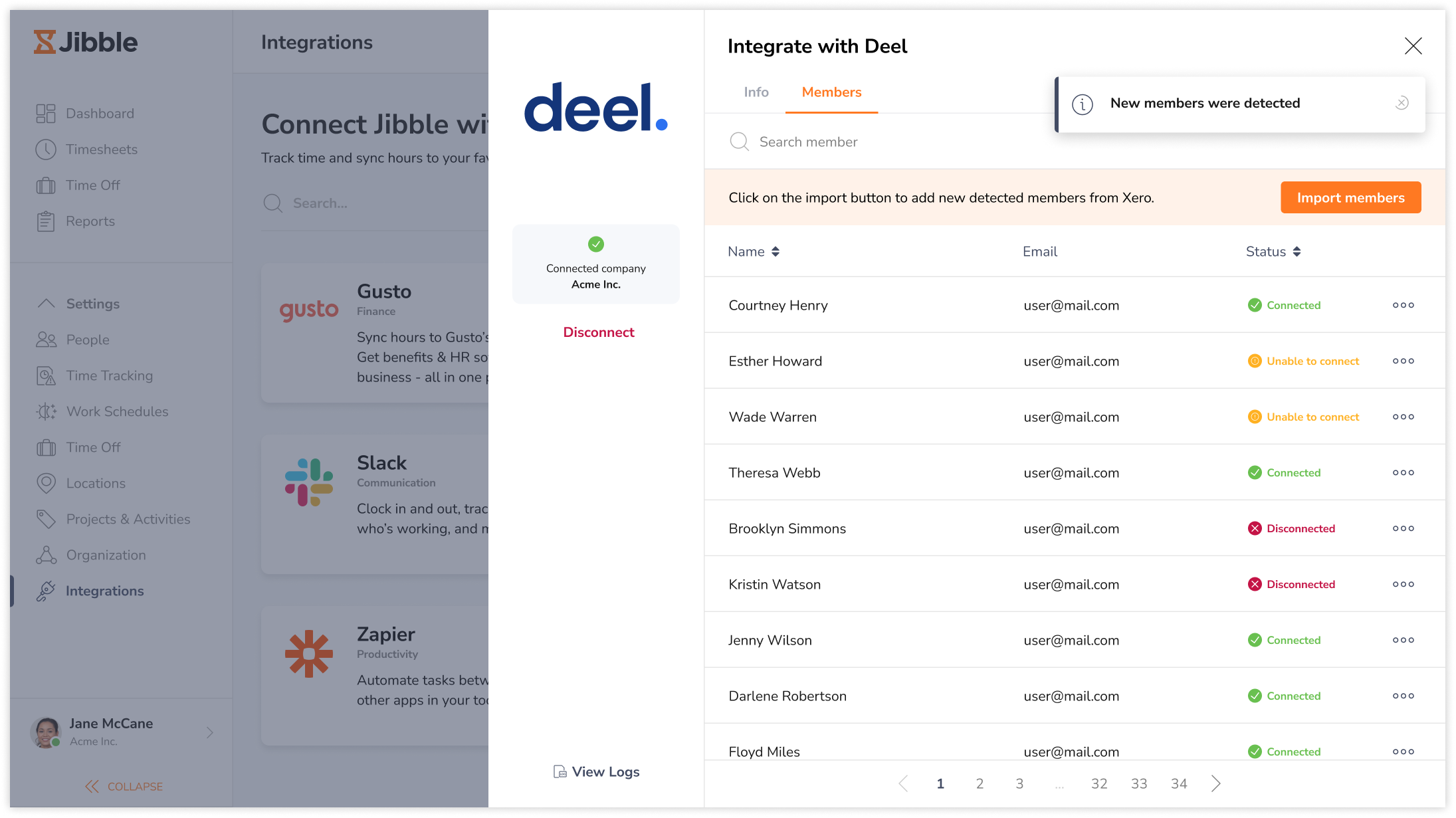Switch to the Info tab
This screenshot has height=818, width=1456.
pos(756,92)
